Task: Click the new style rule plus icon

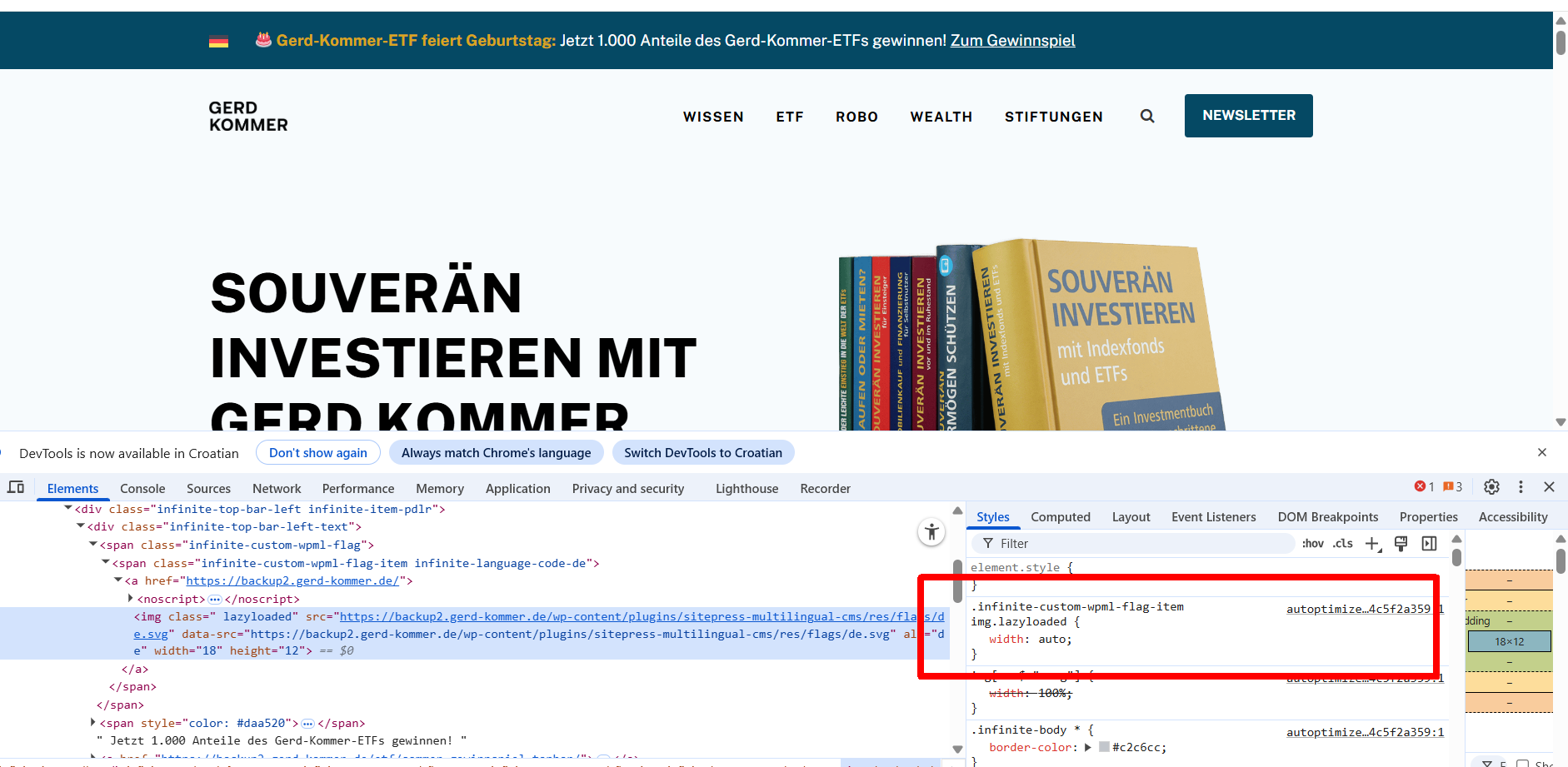Action: (x=1373, y=544)
